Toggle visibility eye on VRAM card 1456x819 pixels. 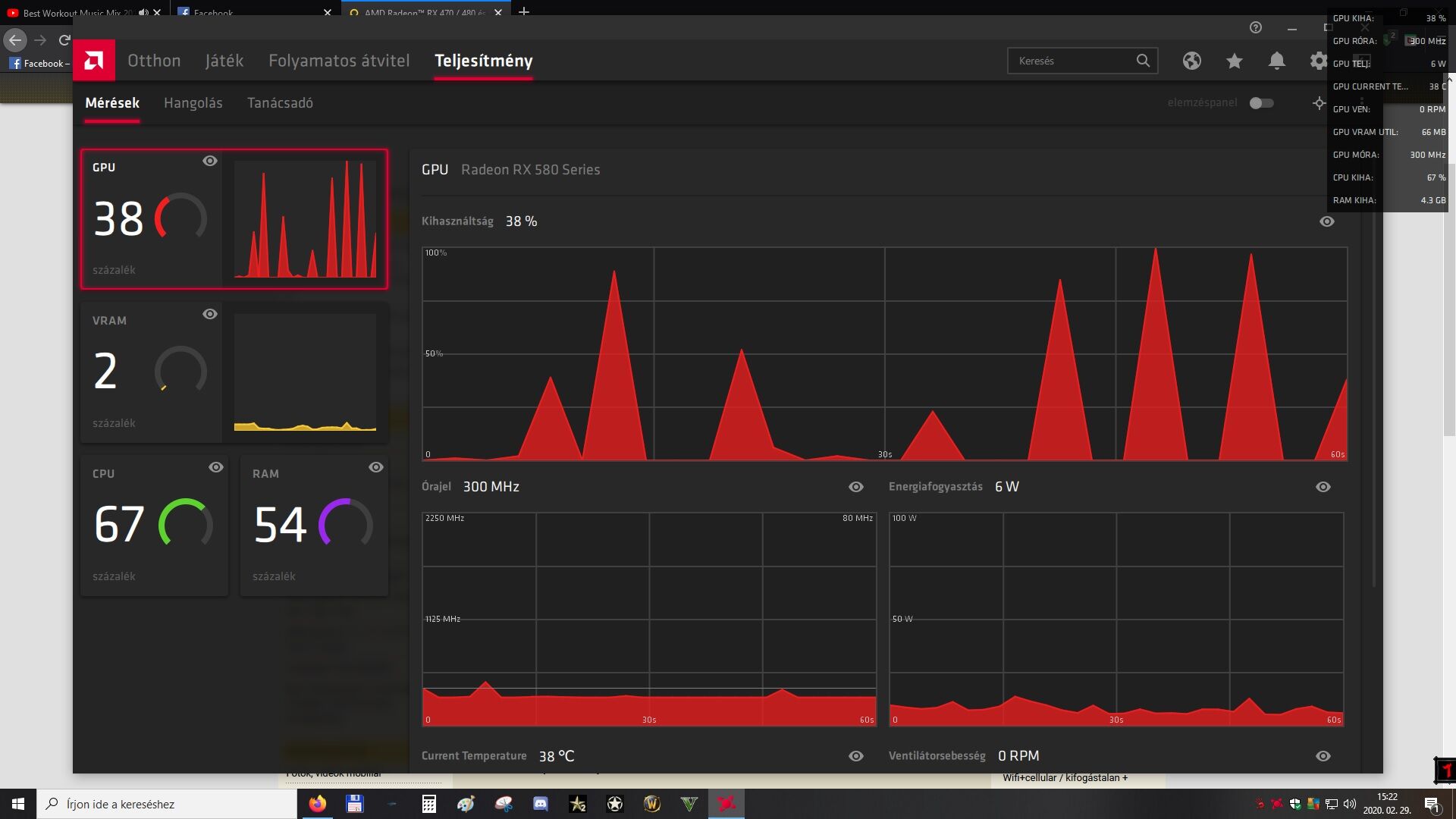tap(210, 314)
